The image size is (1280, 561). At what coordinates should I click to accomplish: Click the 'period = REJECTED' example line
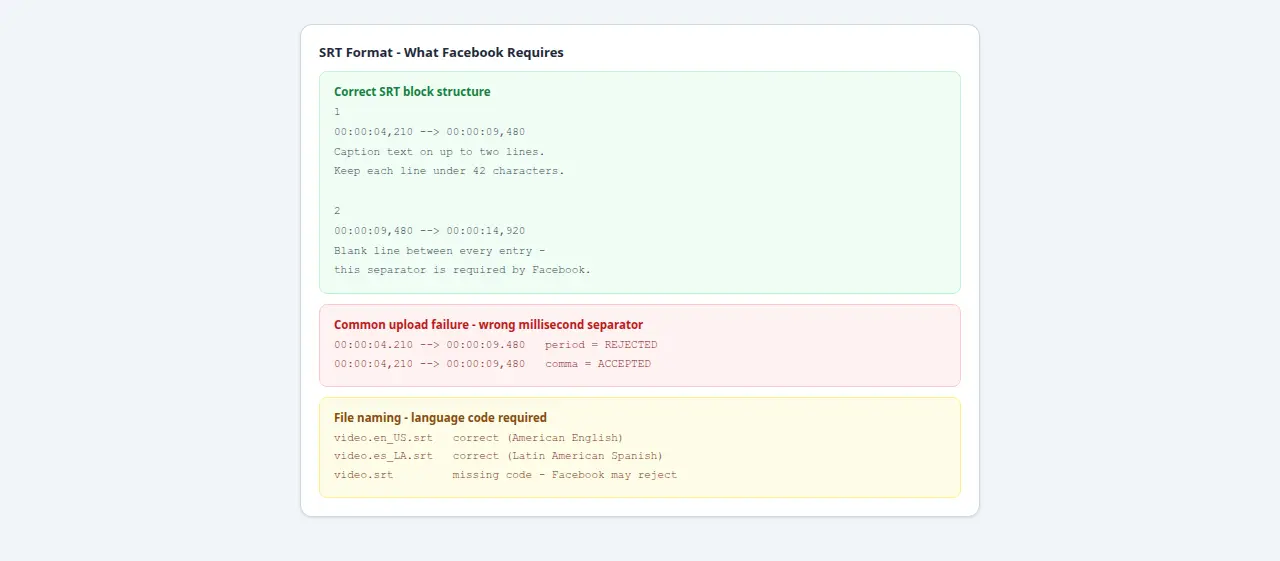pyautogui.click(x=496, y=345)
